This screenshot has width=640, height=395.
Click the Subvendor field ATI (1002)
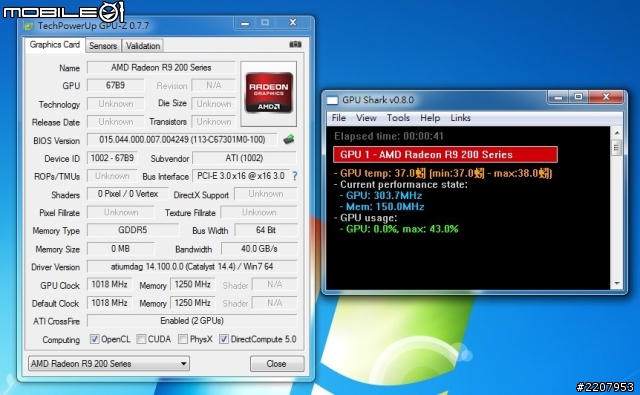click(x=244, y=158)
